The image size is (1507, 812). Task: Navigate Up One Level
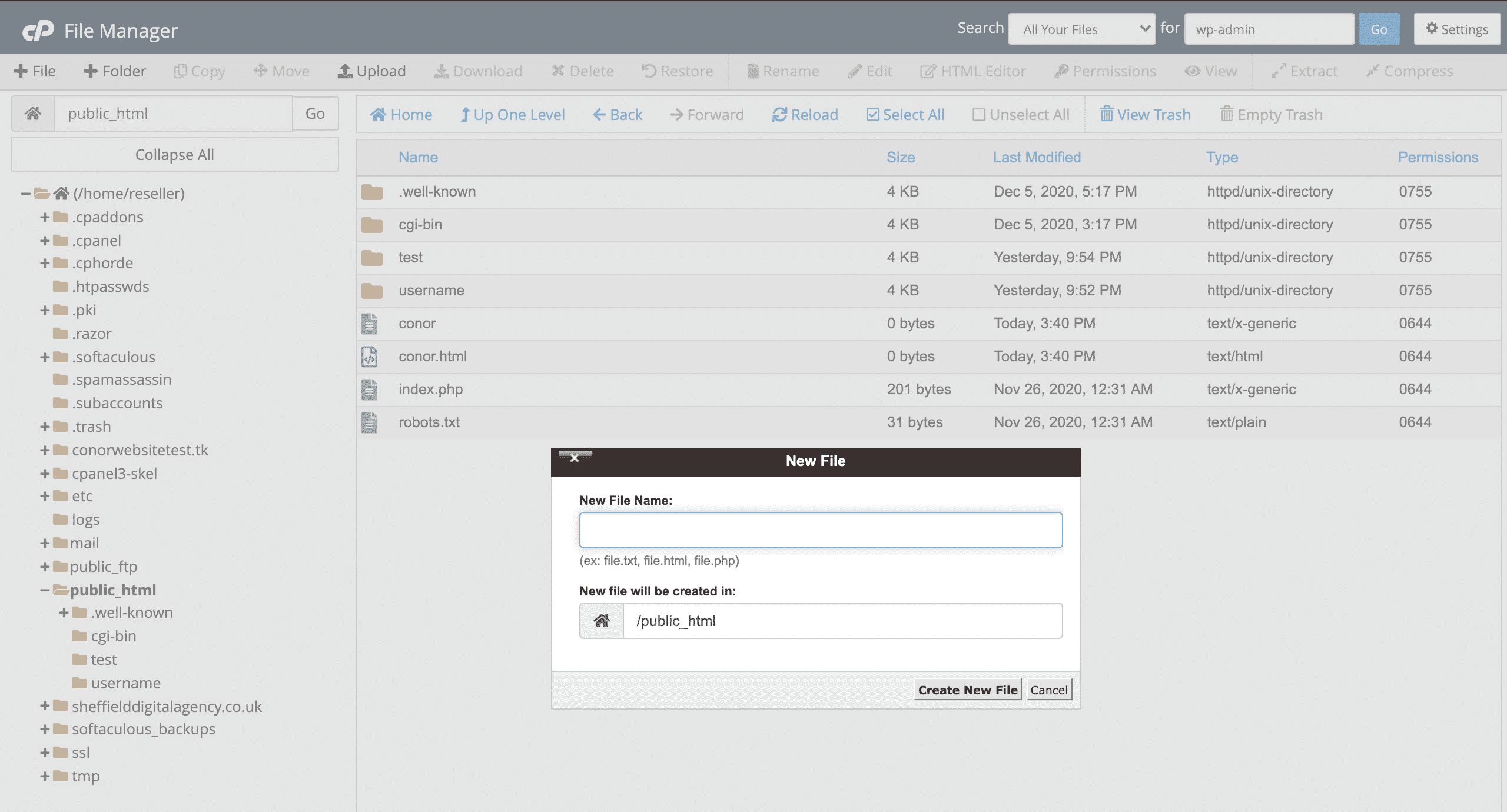pyautogui.click(x=512, y=115)
